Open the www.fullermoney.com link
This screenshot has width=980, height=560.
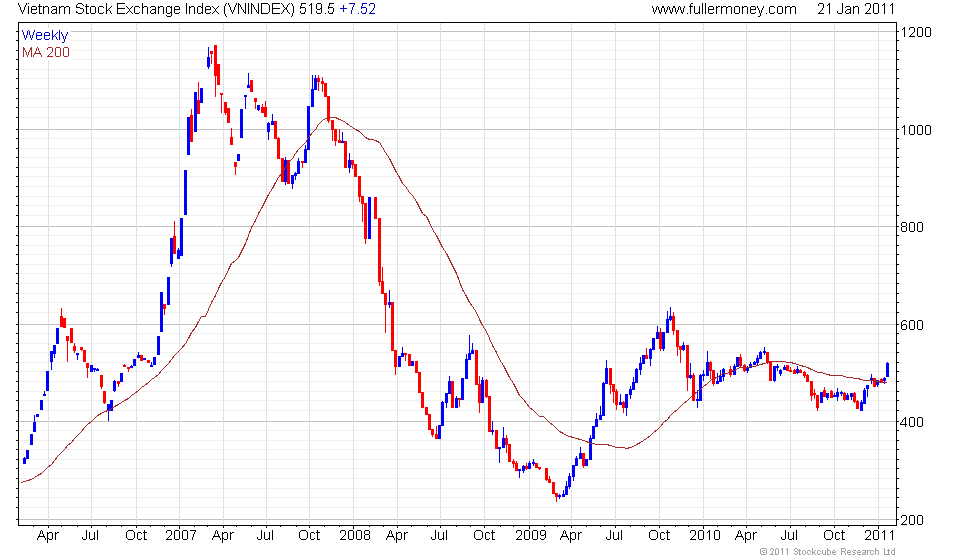pyautogui.click(x=724, y=9)
